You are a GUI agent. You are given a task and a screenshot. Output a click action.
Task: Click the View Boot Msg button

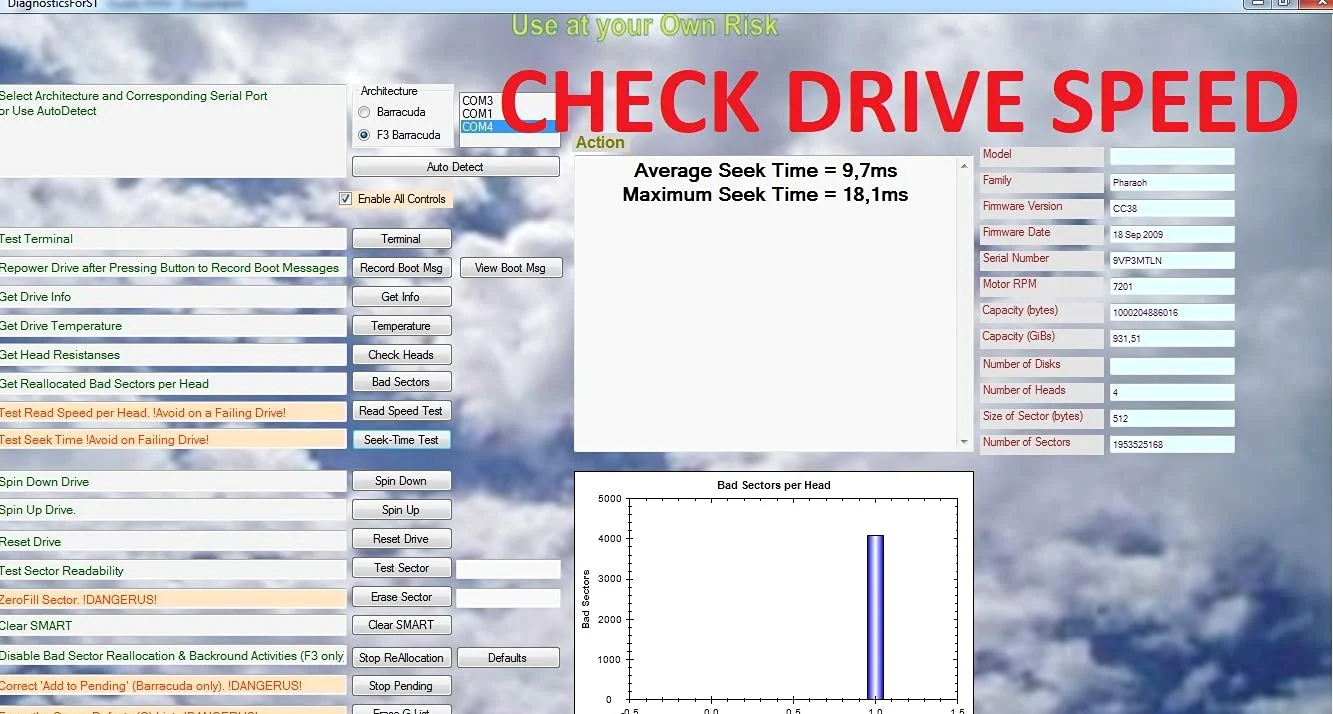click(x=510, y=268)
